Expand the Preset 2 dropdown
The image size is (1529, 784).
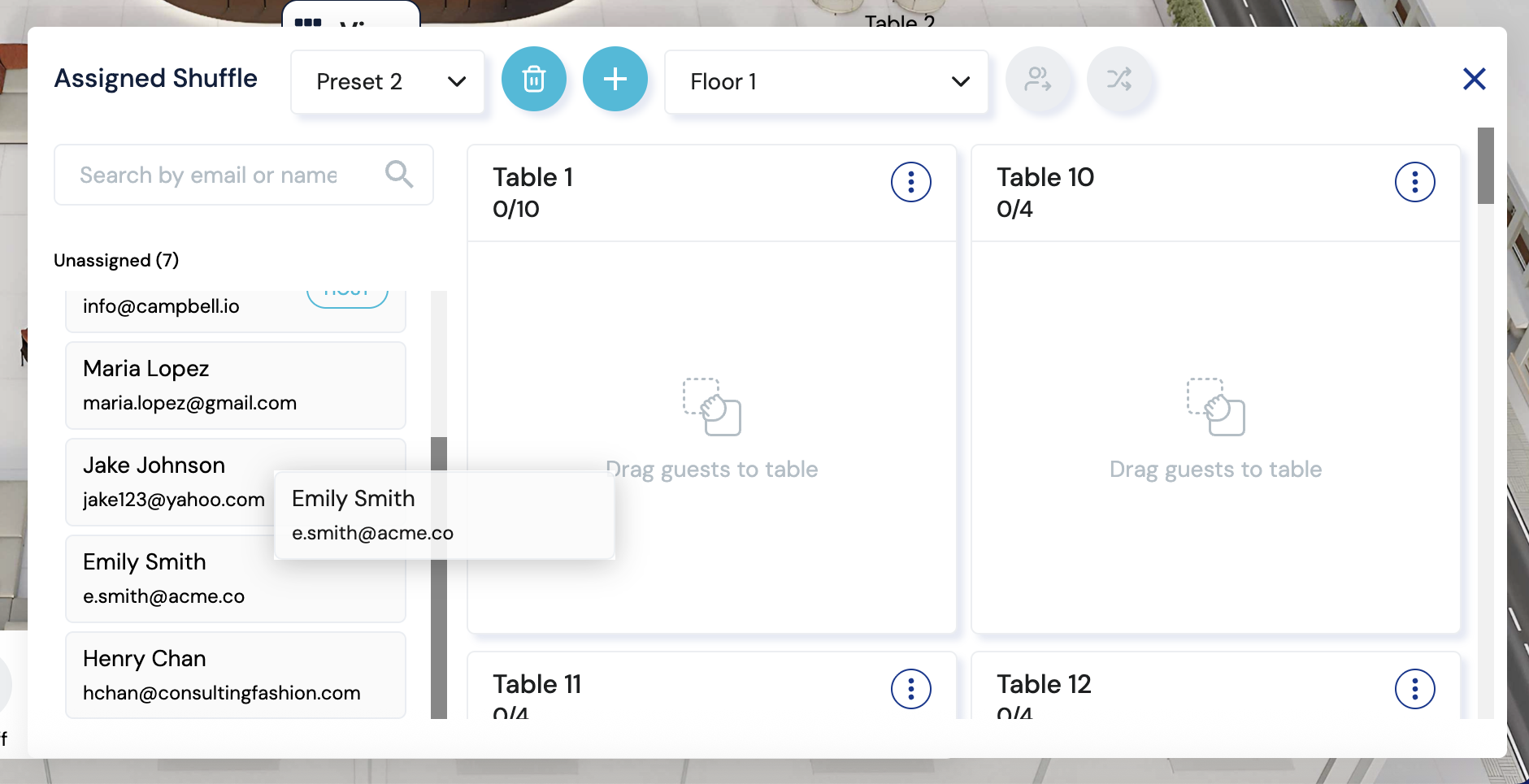click(388, 81)
